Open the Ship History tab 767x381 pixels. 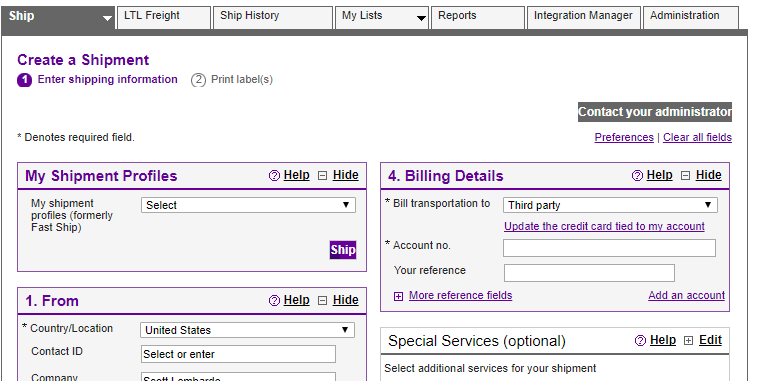(273, 17)
